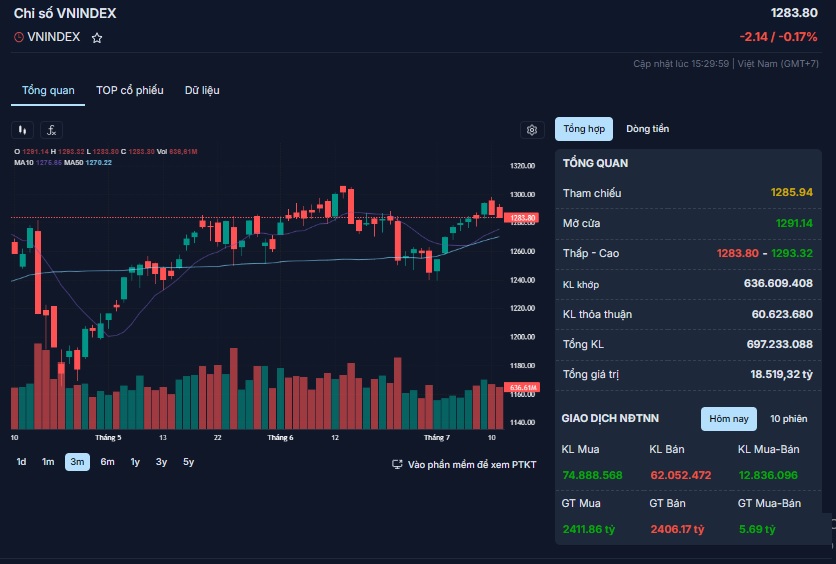This screenshot has height=564, width=836.
Task: Switch to Dòng tiền panel view
Action: pyautogui.click(x=647, y=129)
